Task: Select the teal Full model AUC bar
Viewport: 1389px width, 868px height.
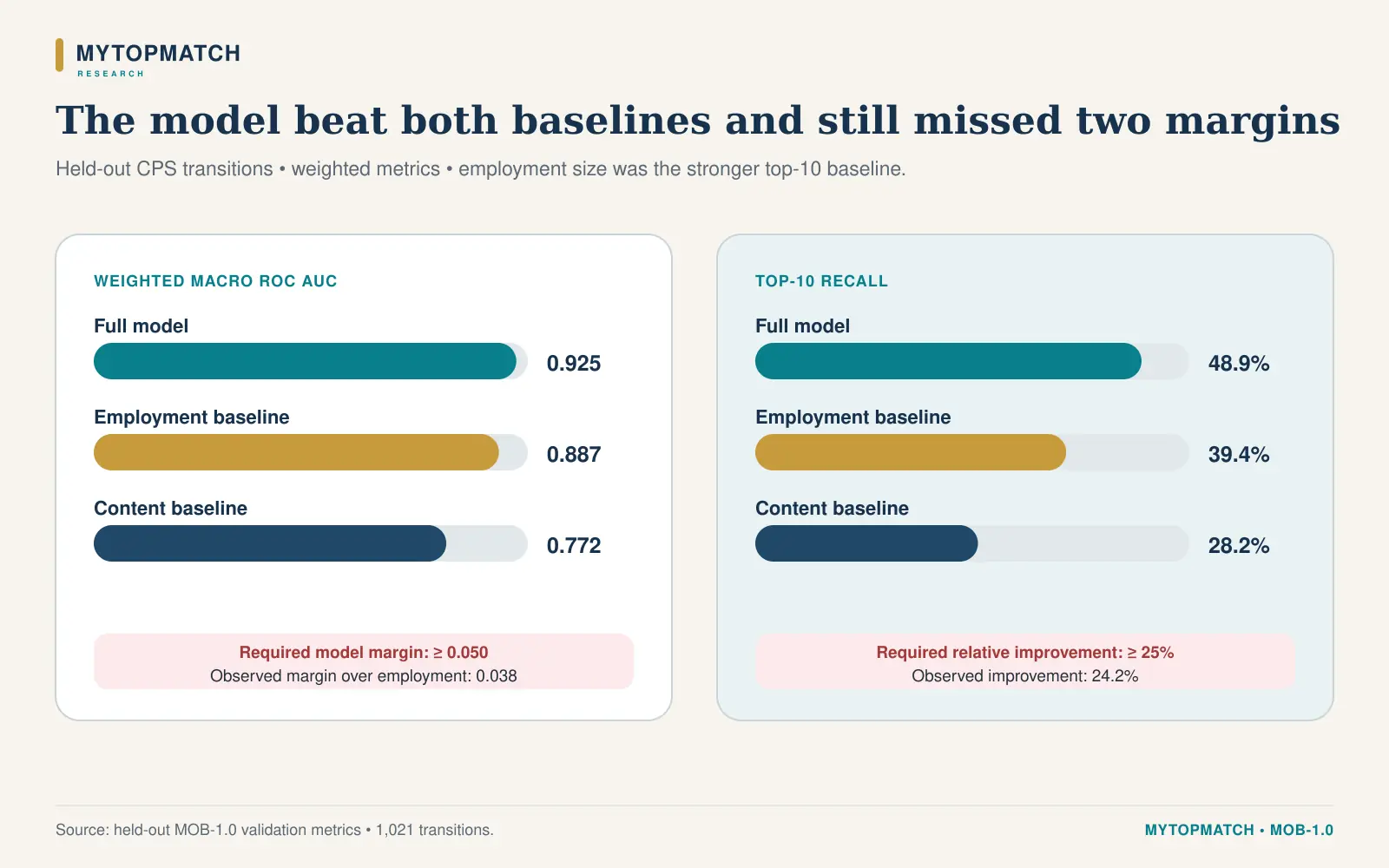Action: (305, 361)
